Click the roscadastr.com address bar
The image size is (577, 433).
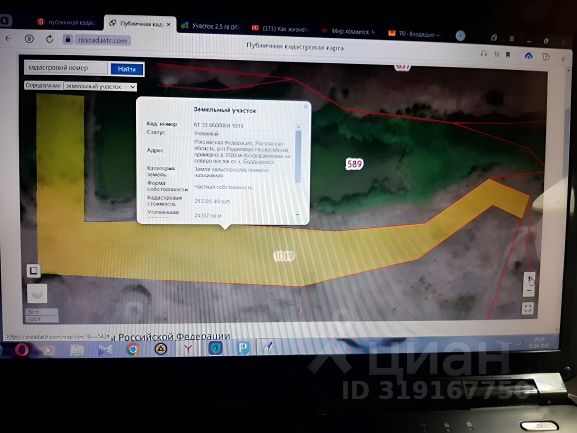tap(102, 40)
